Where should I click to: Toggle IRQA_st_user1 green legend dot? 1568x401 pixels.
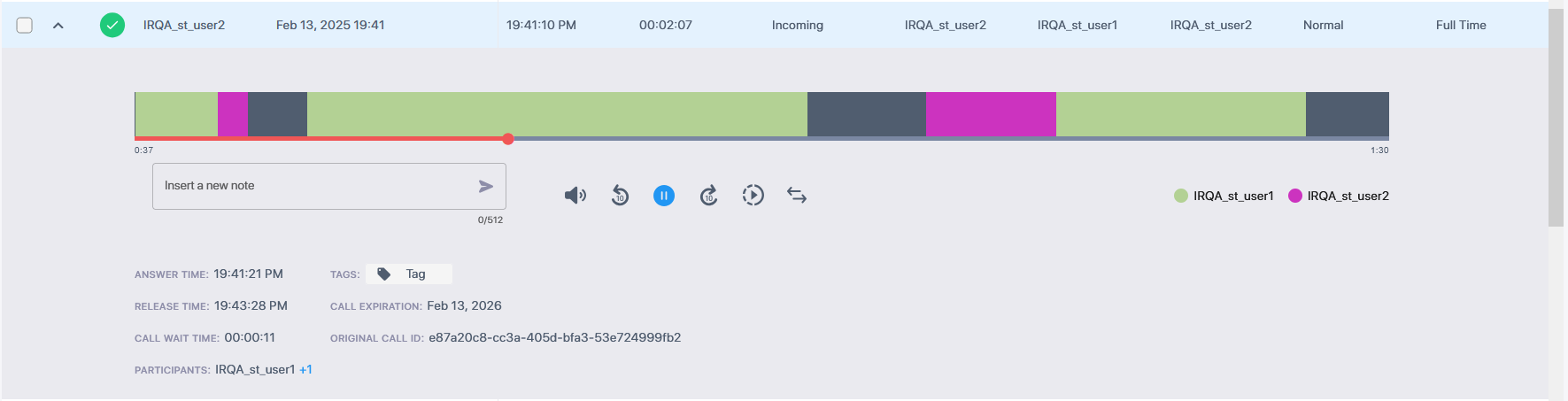[x=1180, y=196]
